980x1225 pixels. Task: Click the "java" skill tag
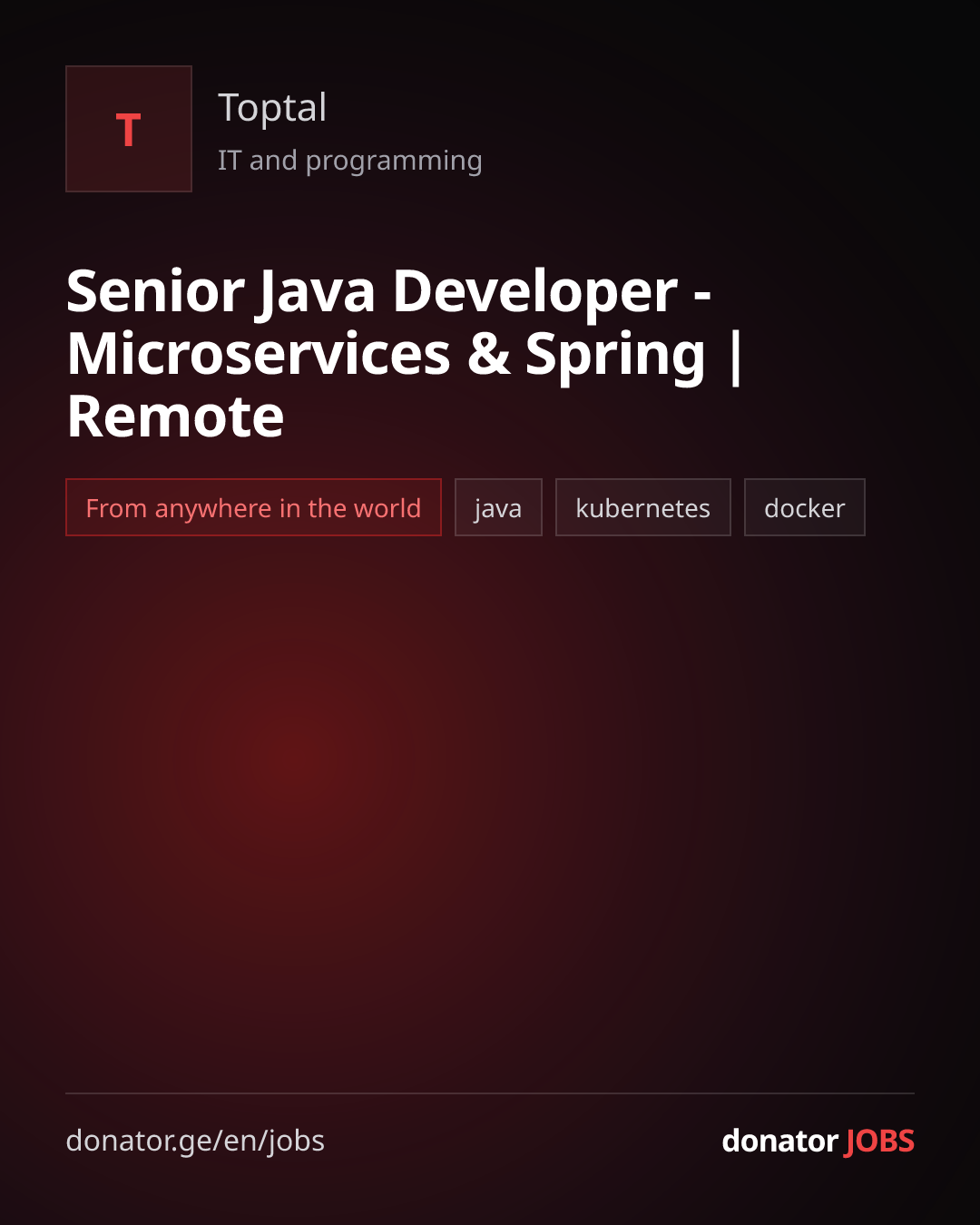coord(498,507)
